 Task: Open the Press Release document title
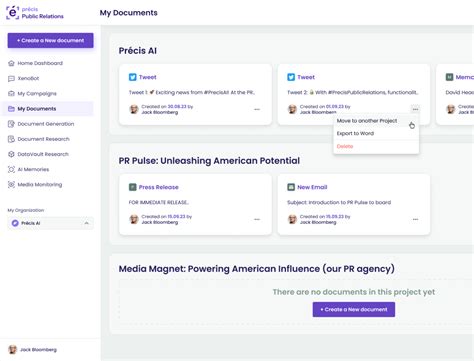[x=158, y=187]
